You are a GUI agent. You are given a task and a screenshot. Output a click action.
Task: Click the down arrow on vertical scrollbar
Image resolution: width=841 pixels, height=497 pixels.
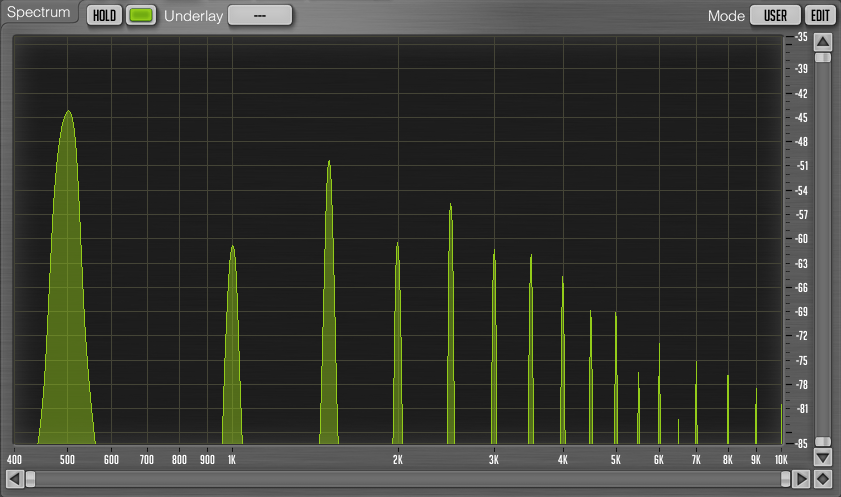tap(822, 458)
